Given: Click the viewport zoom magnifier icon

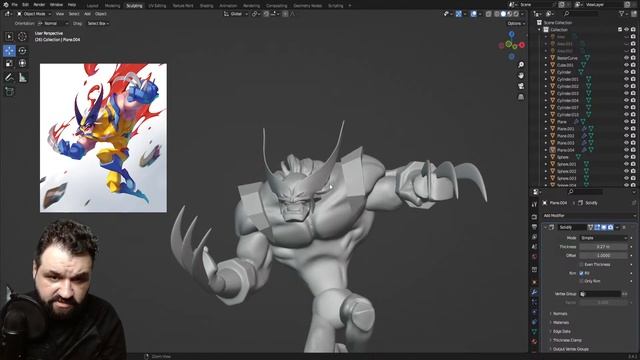Looking at the screenshot, I should point(521,65).
